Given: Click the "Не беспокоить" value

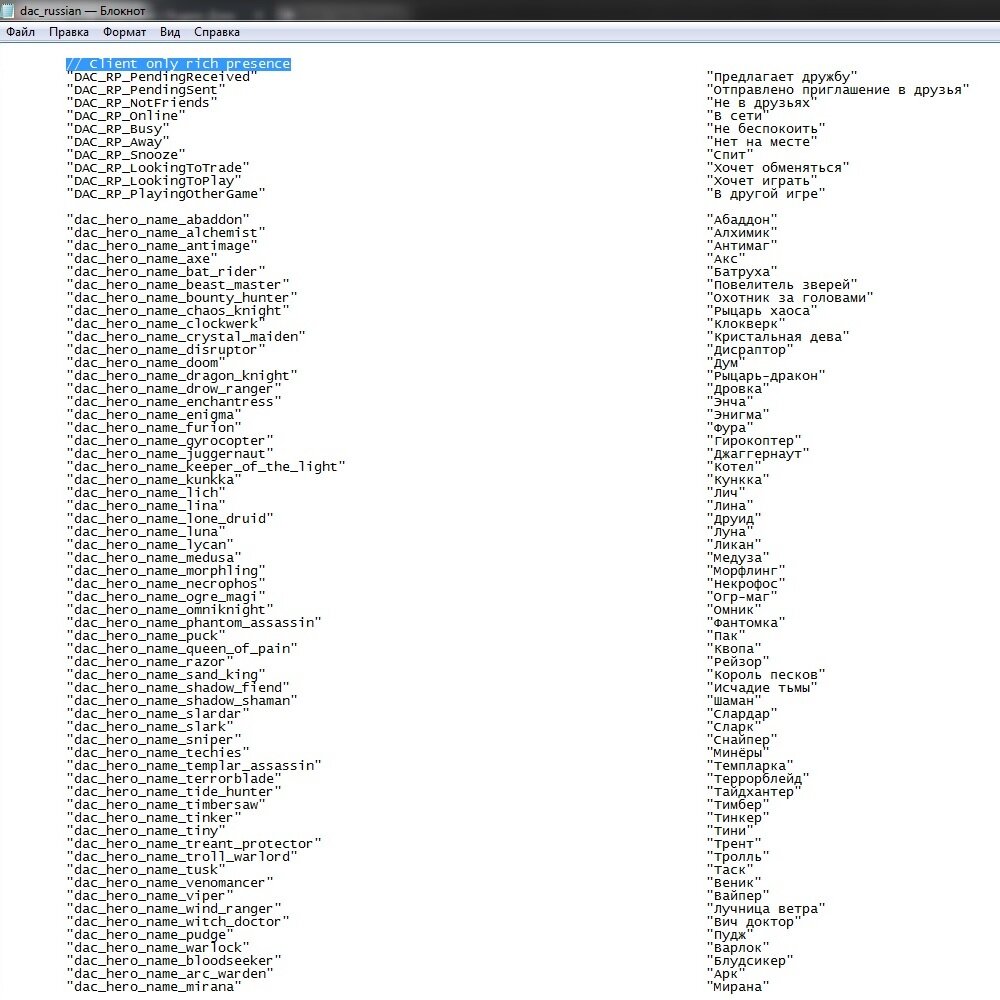Looking at the screenshot, I should tap(766, 129).
